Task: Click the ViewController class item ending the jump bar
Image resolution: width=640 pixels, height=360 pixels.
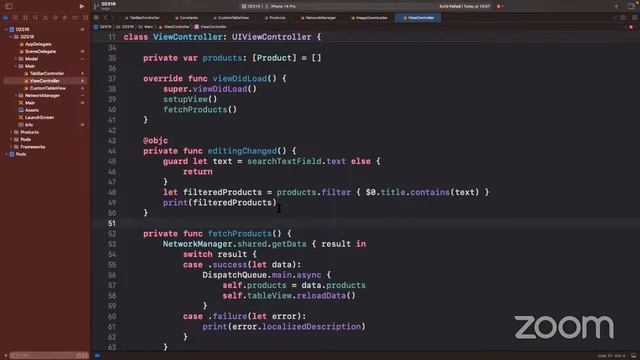Action: [x=211, y=27]
